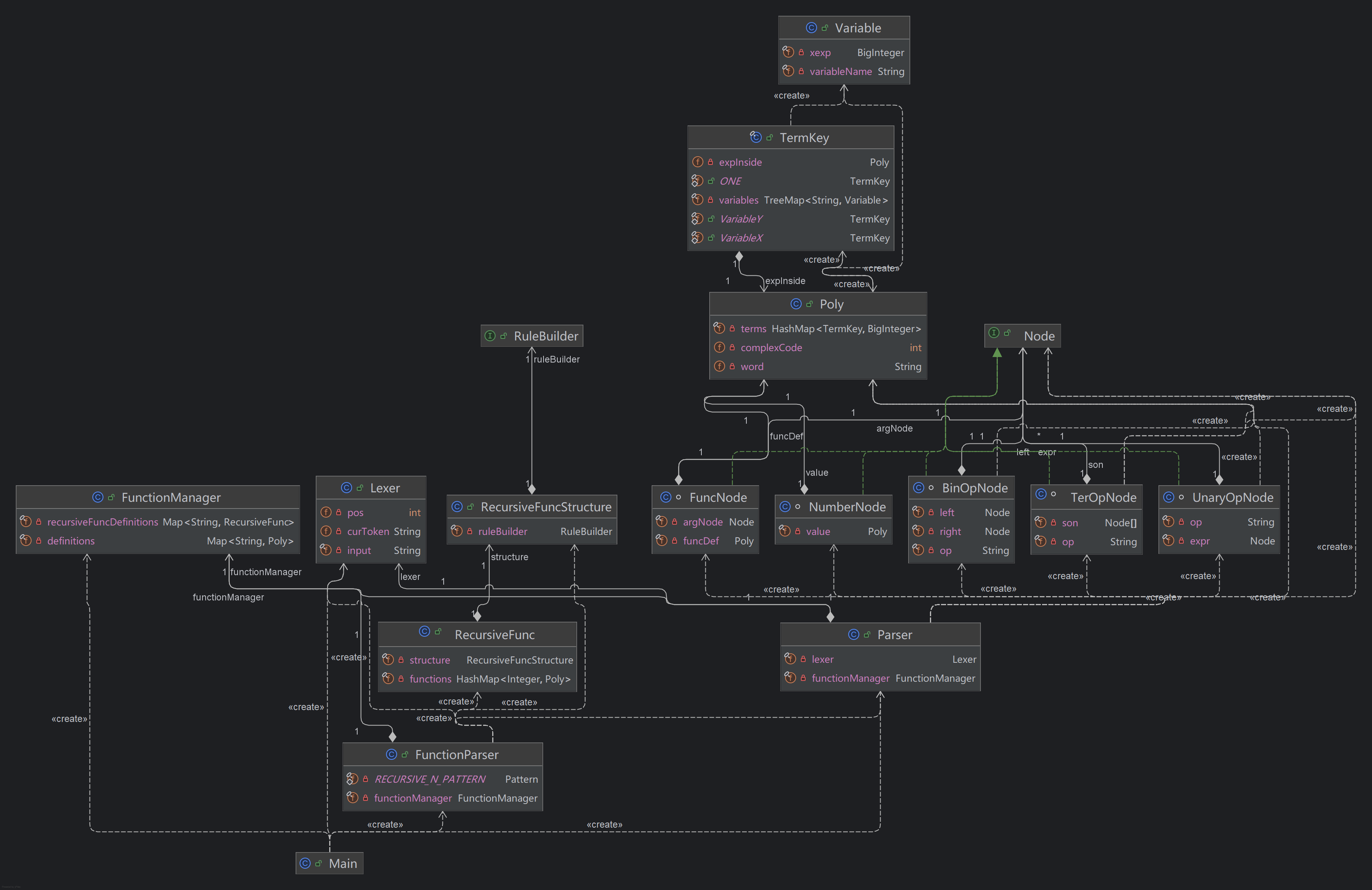The image size is (1372, 890).
Task: Click the interface icon beside Node
Action: pos(994,333)
